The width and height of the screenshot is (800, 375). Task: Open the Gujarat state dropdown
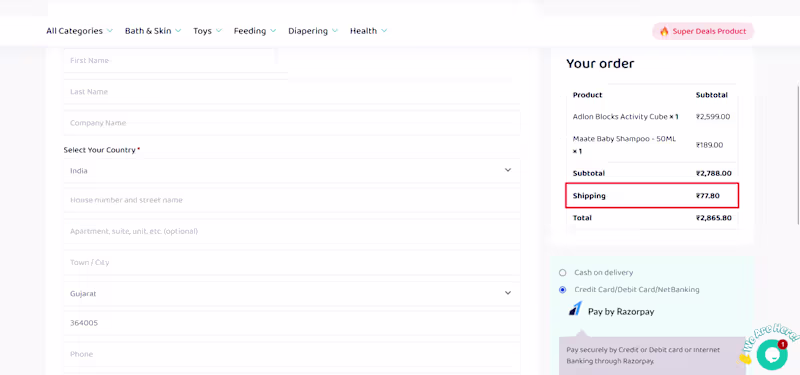[x=292, y=293]
